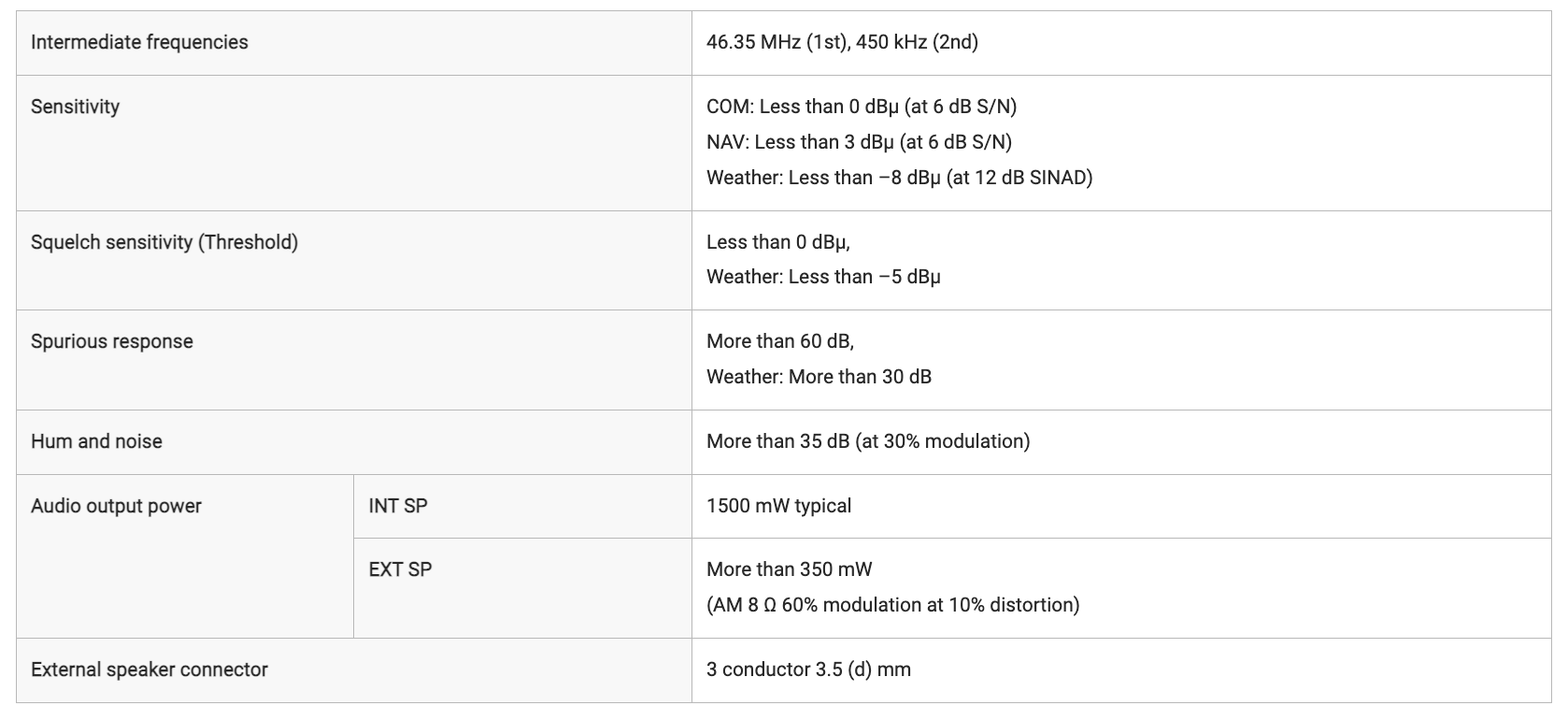Click the EXT SP sub-row label
Screen dimensions: 1568x720
point(400,569)
